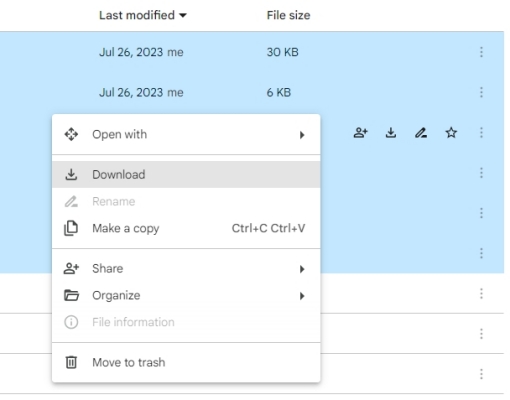
Task: Select the row modified Jul 26, 2023 with 30 KB
Action: pyautogui.click(x=252, y=52)
